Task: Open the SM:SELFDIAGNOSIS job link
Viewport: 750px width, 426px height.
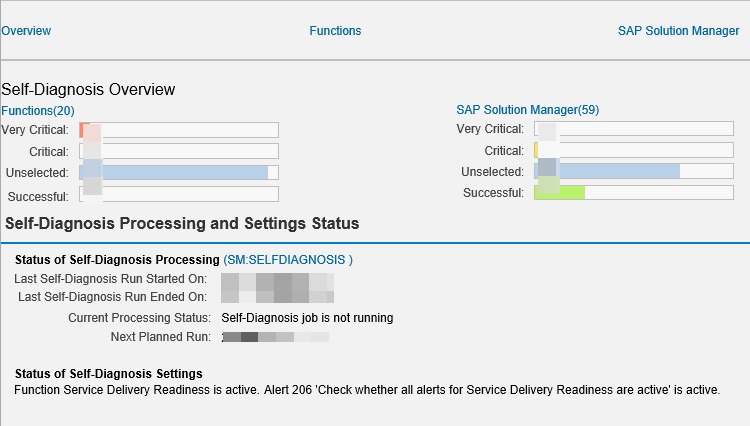Action: pyautogui.click(x=288, y=260)
